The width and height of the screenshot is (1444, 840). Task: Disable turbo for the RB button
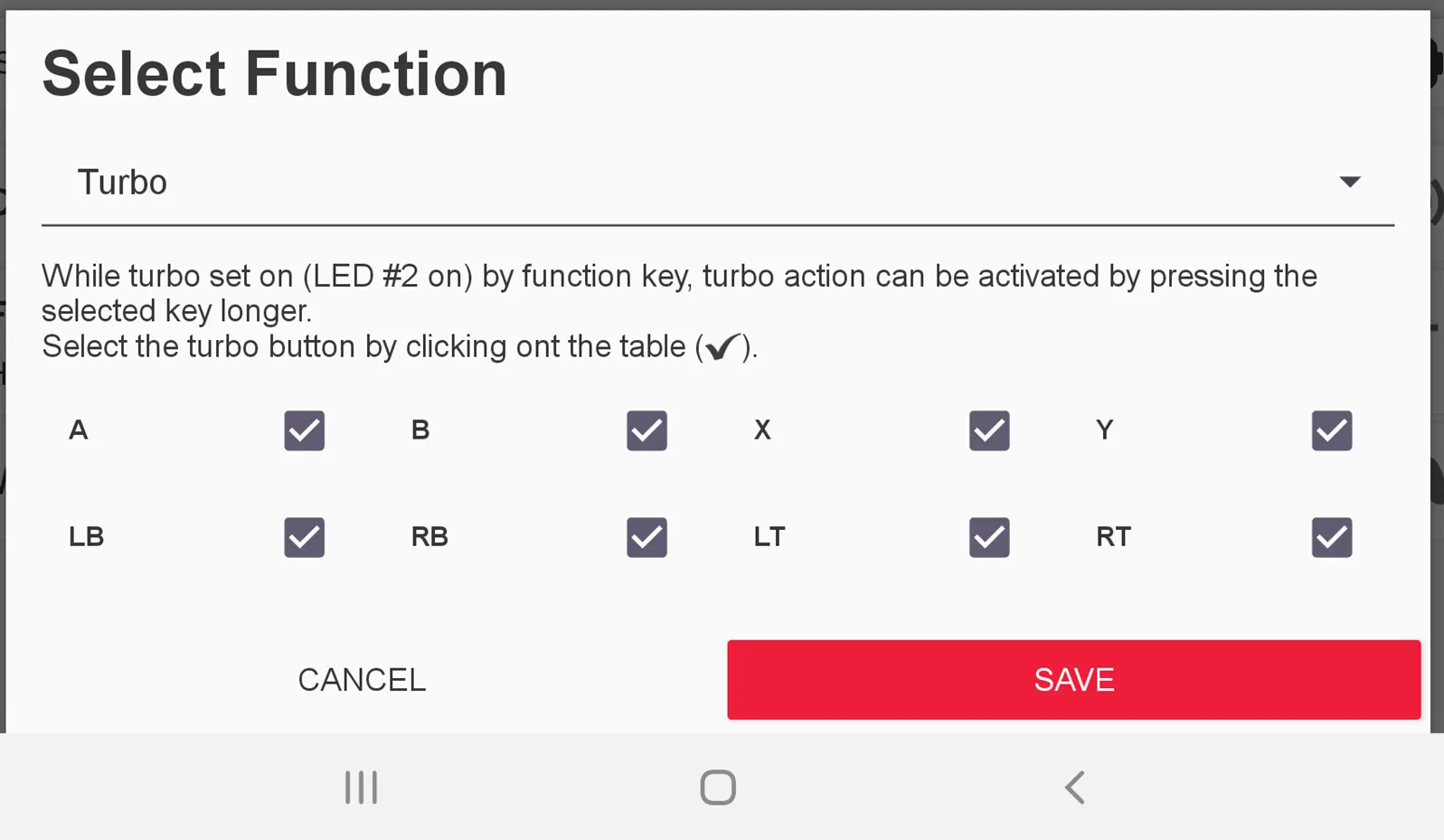coord(646,537)
